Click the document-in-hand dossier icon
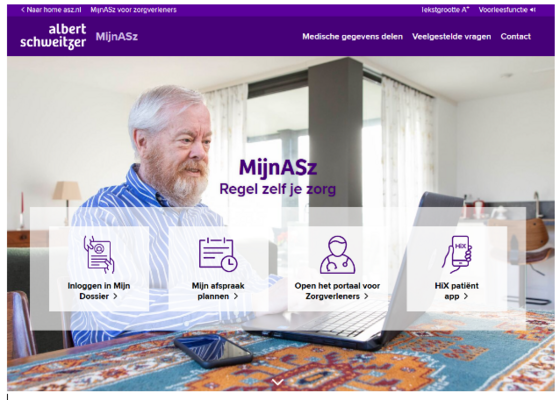Image resolution: width=560 pixels, height=400 pixels. pos(99,254)
